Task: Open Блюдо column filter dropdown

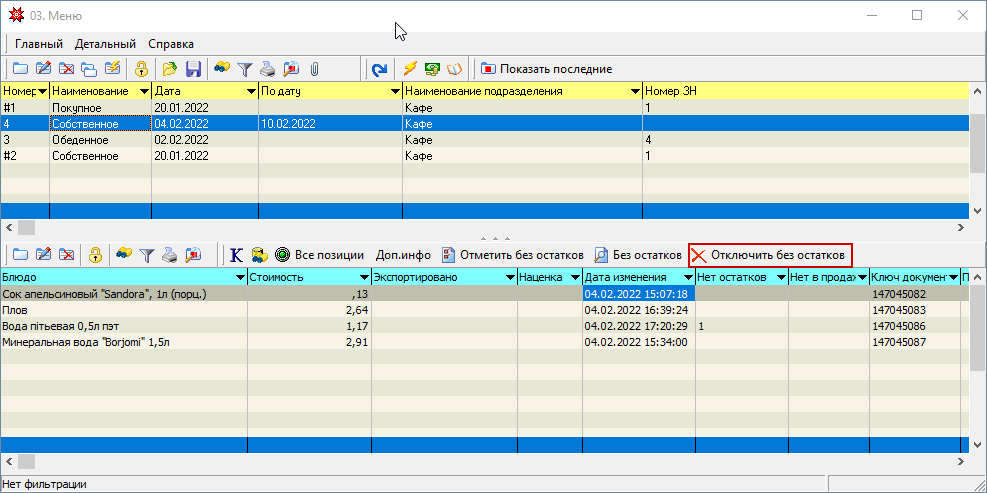Action: click(x=240, y=277)
